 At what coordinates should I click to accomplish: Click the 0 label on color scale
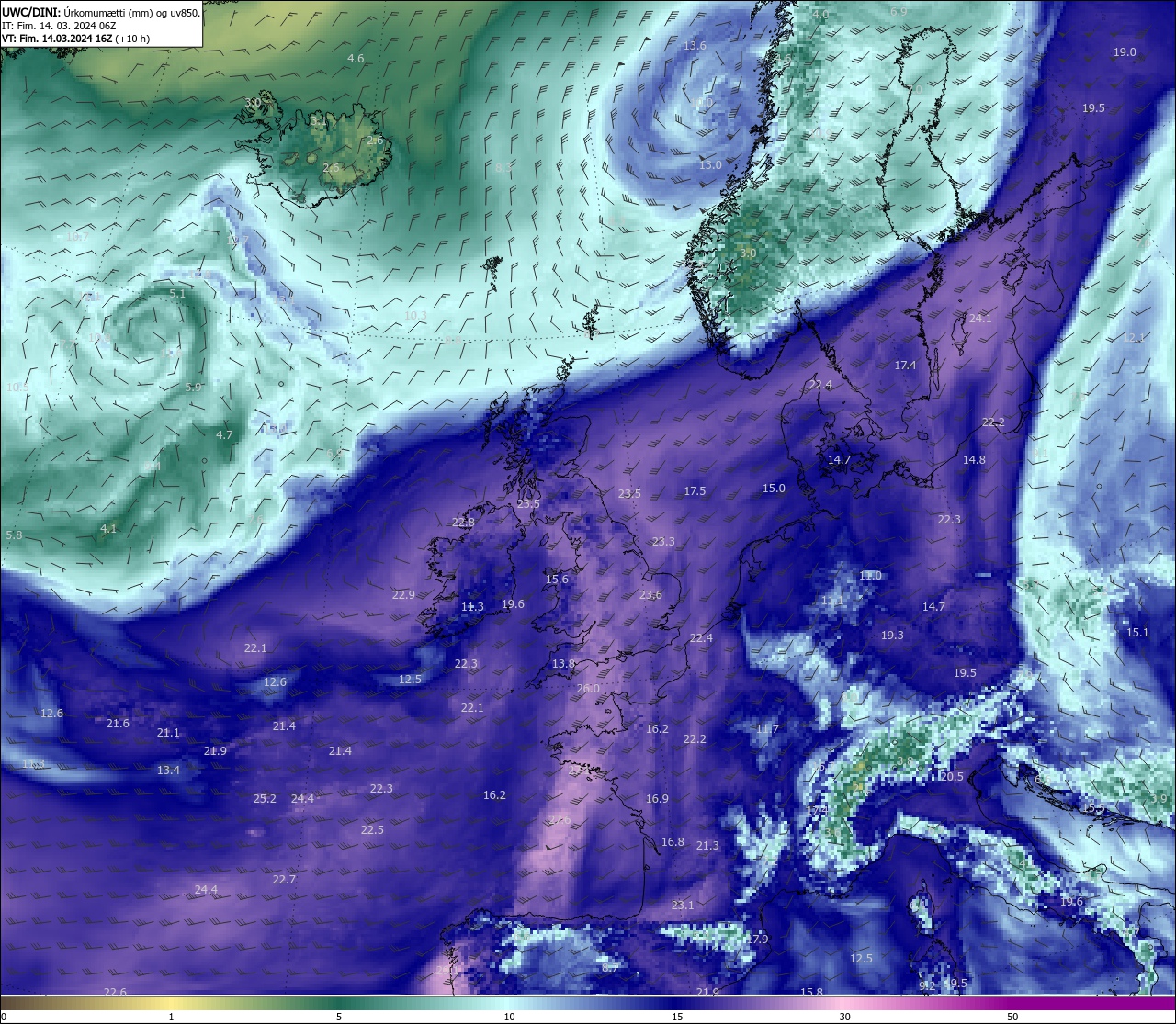[4, 1017]
